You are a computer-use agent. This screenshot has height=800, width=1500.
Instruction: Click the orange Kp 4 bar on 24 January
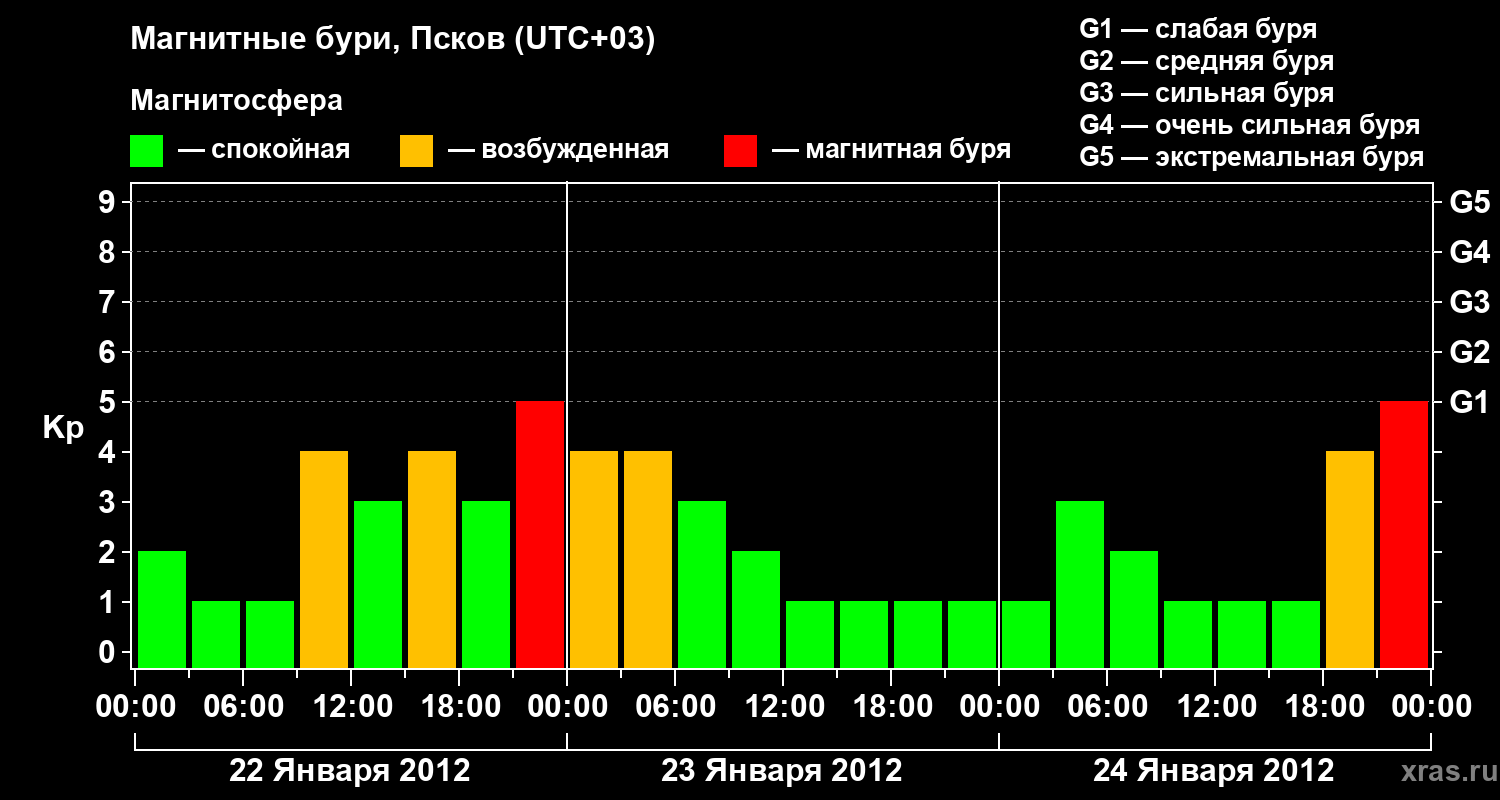pyautogui.click(x=1350, y=559)
